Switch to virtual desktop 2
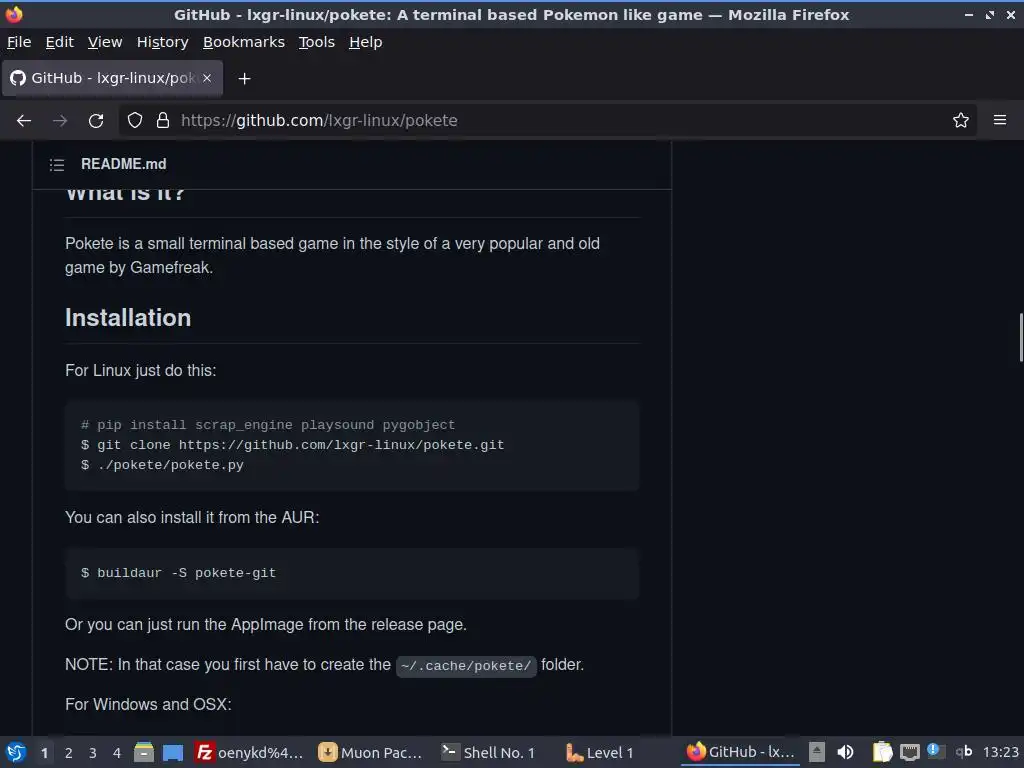The width and height of the screenshot is (1024, 768). (69, 752)
